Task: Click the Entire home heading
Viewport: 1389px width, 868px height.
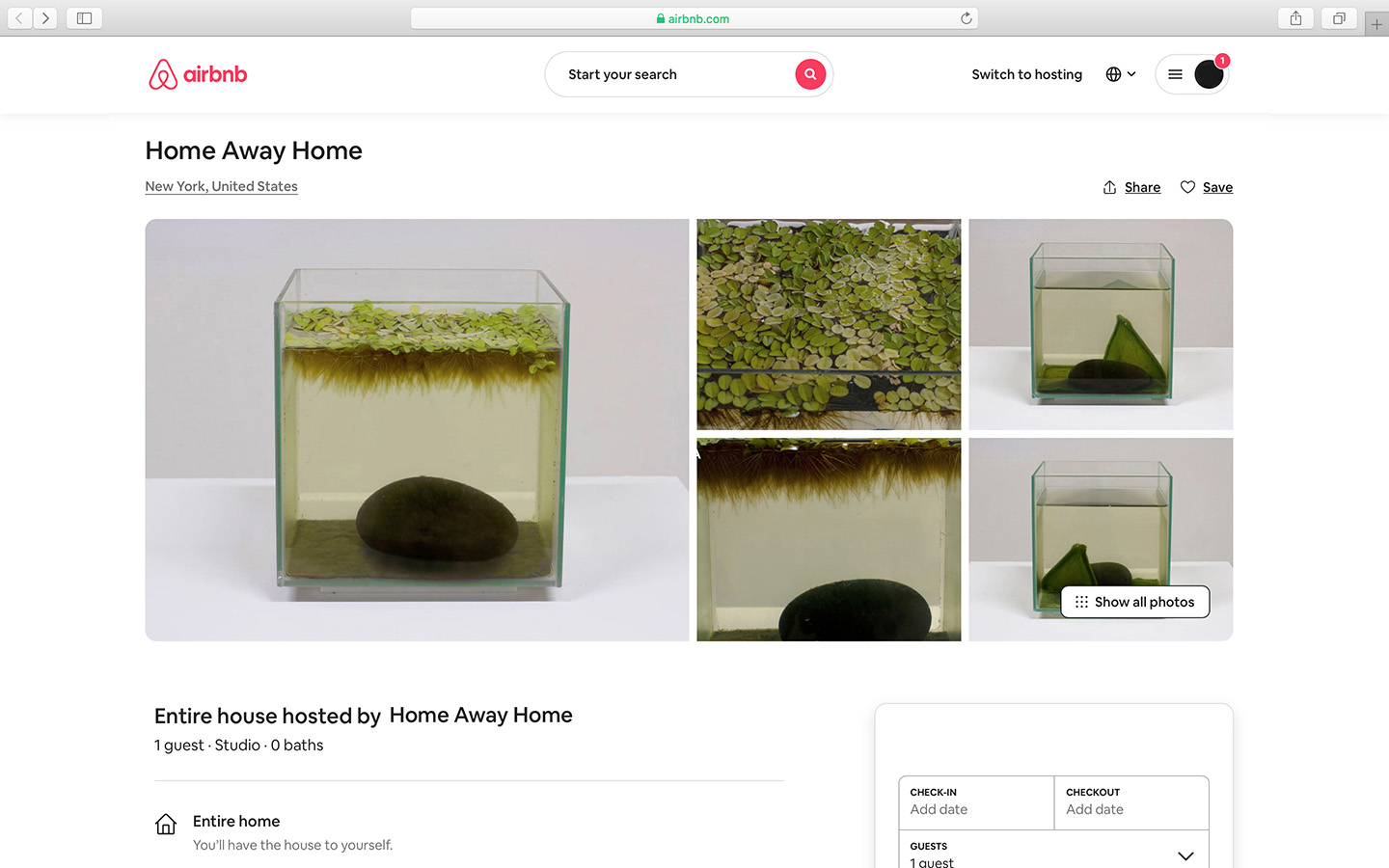Action: click(x=236, y=821)
